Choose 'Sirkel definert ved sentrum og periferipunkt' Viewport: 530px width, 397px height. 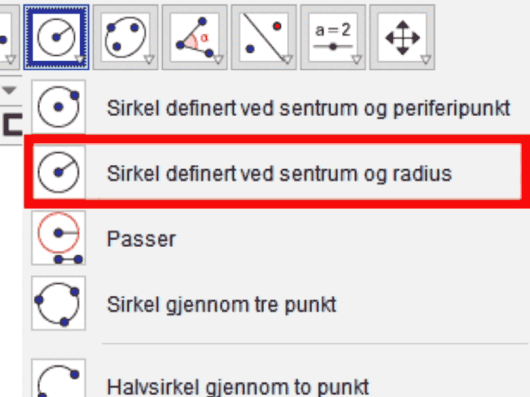pos(308,108)
